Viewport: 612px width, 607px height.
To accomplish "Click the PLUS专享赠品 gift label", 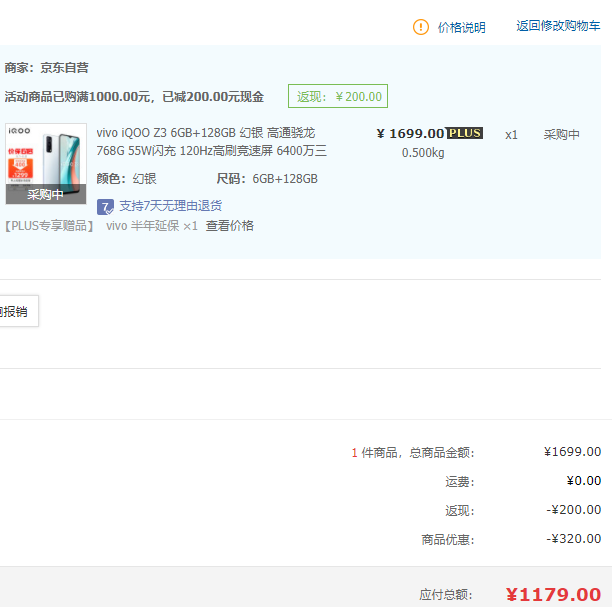I will tap(49, 226).
